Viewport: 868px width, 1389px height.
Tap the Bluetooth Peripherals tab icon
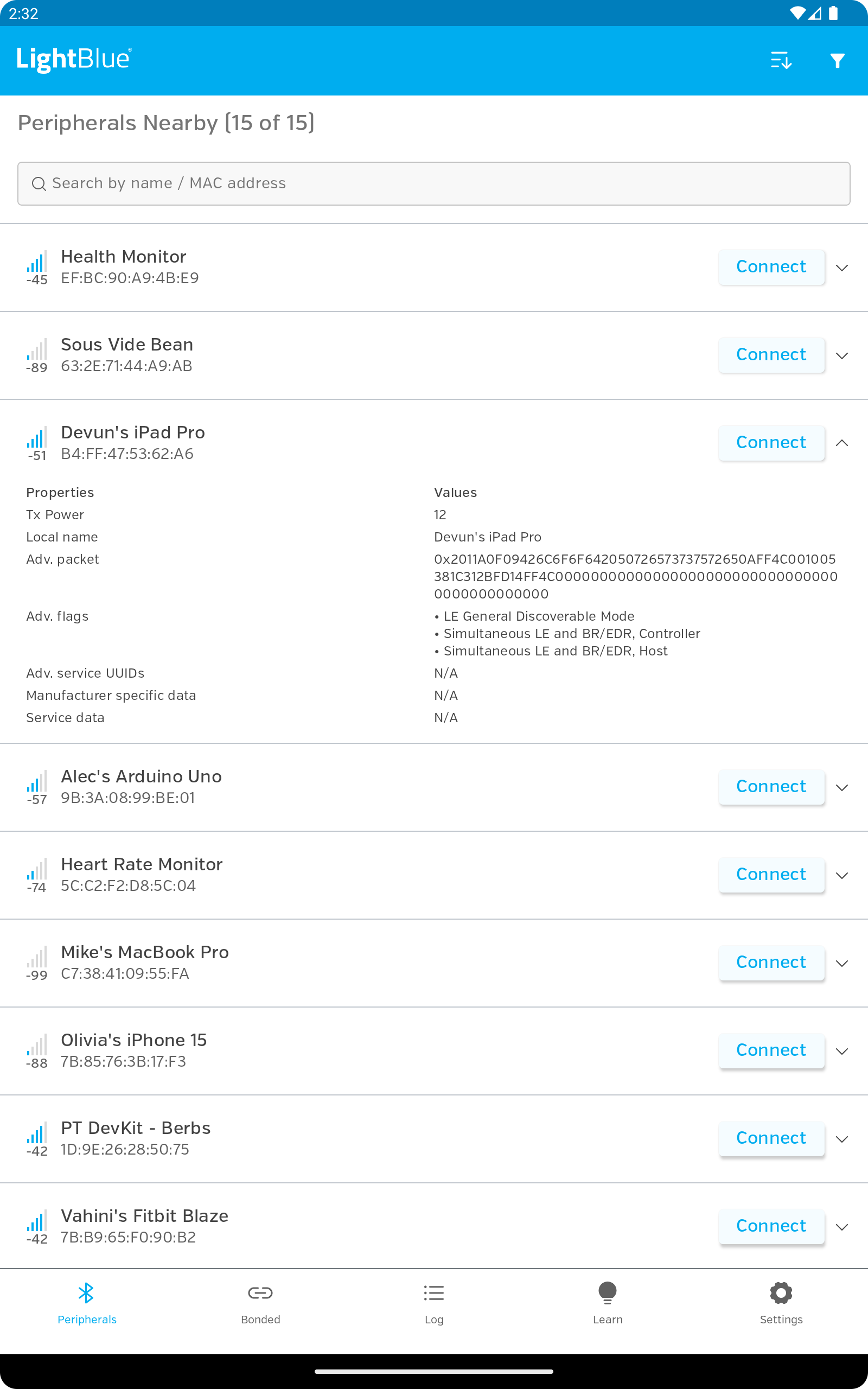coord(87,1293)
